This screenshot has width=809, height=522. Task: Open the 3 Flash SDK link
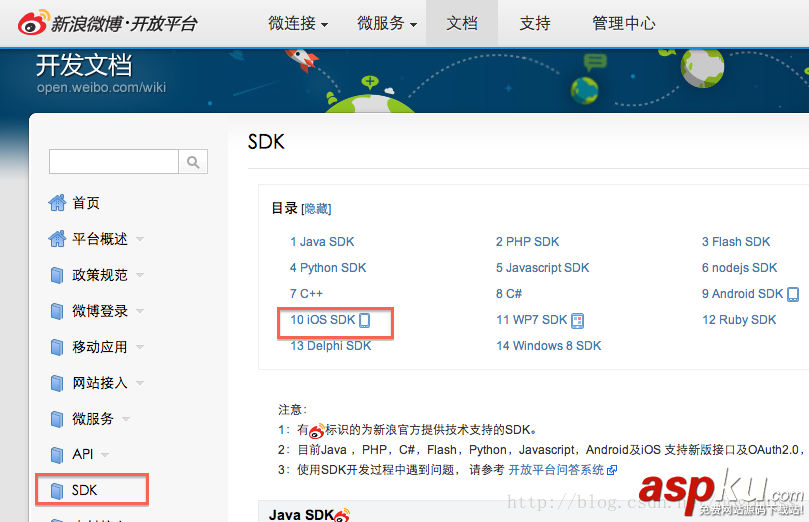click(736, 241)
